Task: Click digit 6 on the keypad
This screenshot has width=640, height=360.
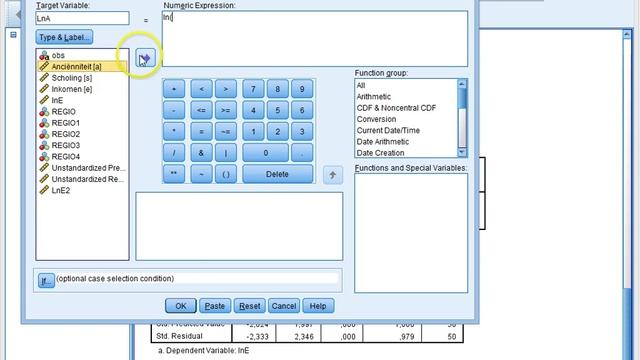Action: click(302, 110)
